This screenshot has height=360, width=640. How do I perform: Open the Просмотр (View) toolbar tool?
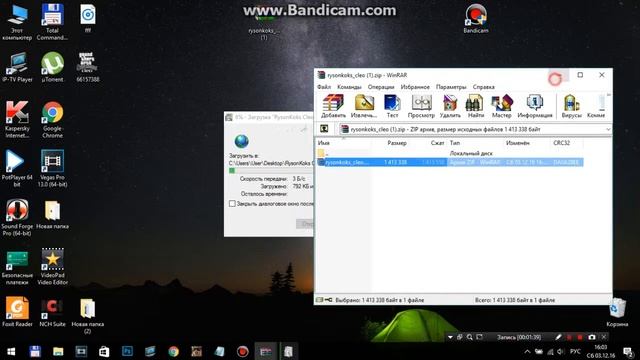421,106
